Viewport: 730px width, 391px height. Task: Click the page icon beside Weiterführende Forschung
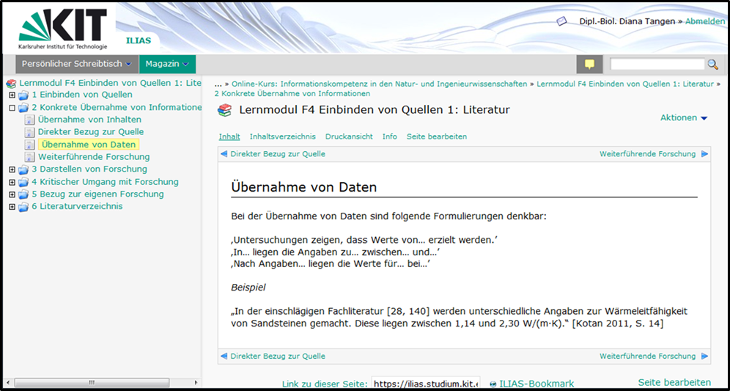(30, 157)
